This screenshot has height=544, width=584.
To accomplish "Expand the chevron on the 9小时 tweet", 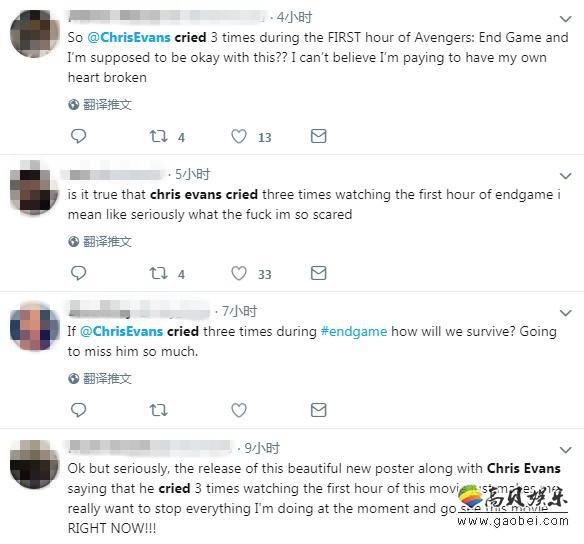I will (565, 450).
